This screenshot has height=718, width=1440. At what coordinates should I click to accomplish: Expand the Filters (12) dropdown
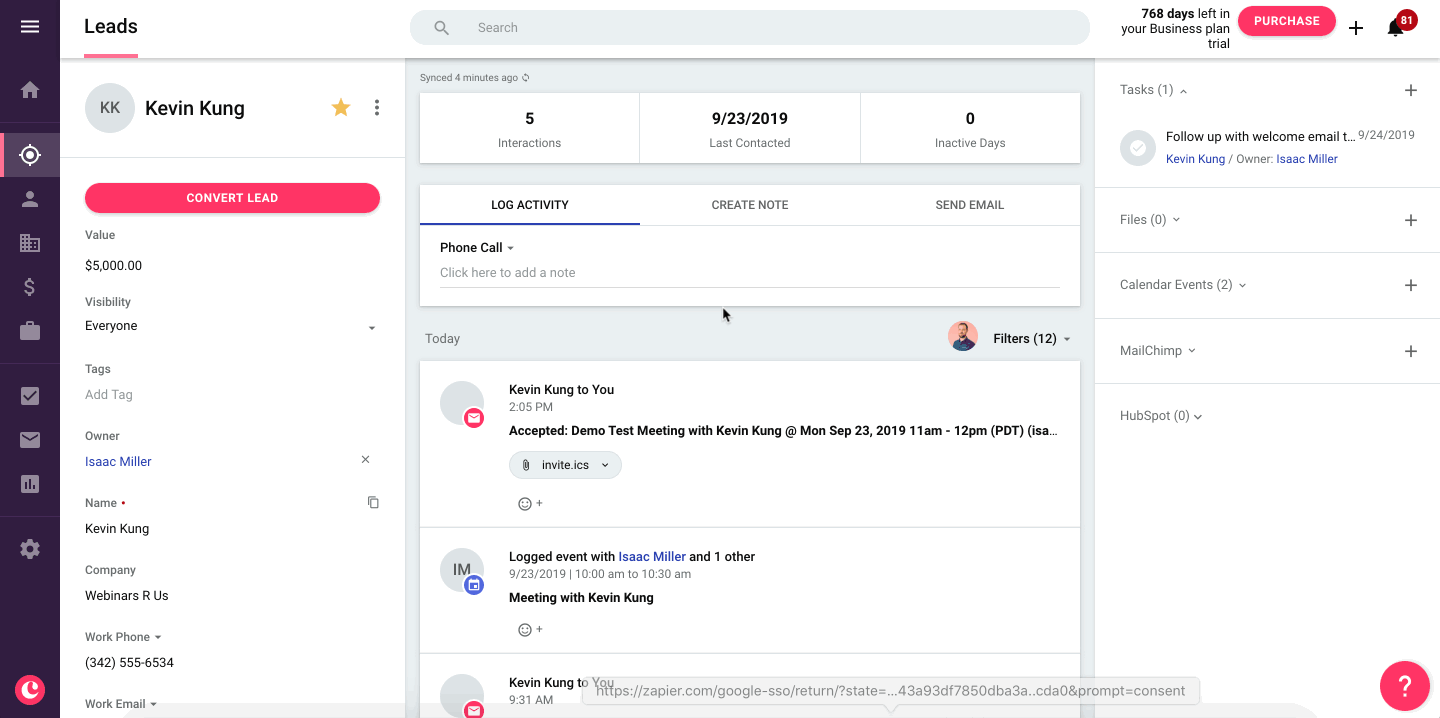pos(1032,339)
